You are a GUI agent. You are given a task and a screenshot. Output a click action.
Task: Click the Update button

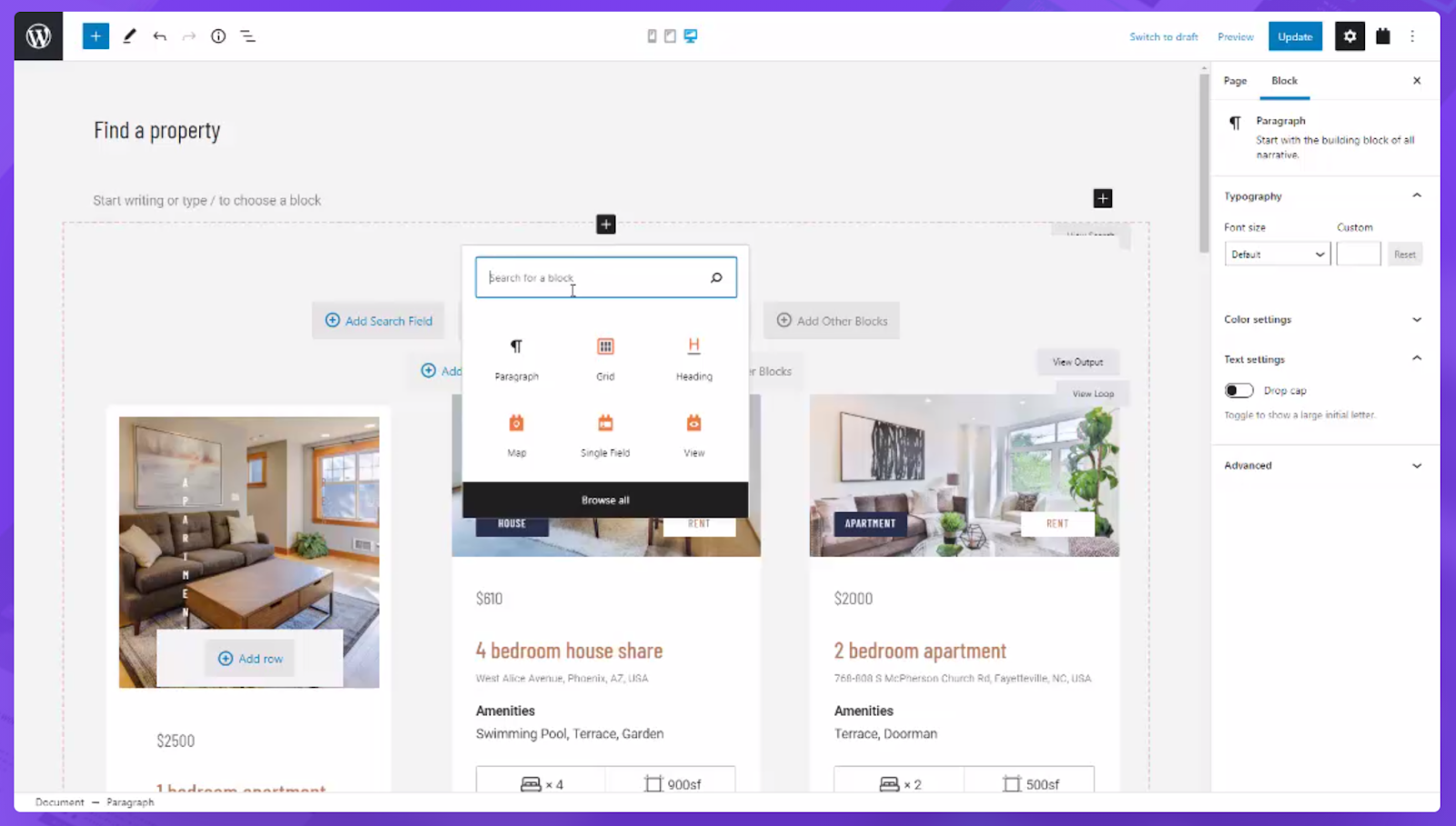[x=1295, y=36]
